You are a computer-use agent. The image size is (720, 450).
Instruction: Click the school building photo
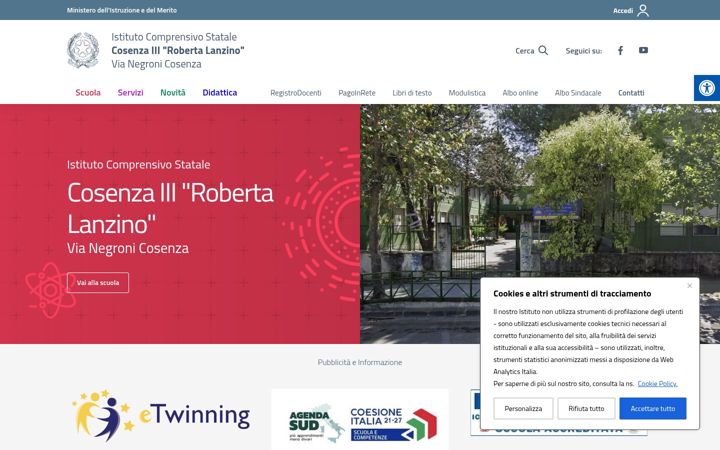(x=540, y=224)
